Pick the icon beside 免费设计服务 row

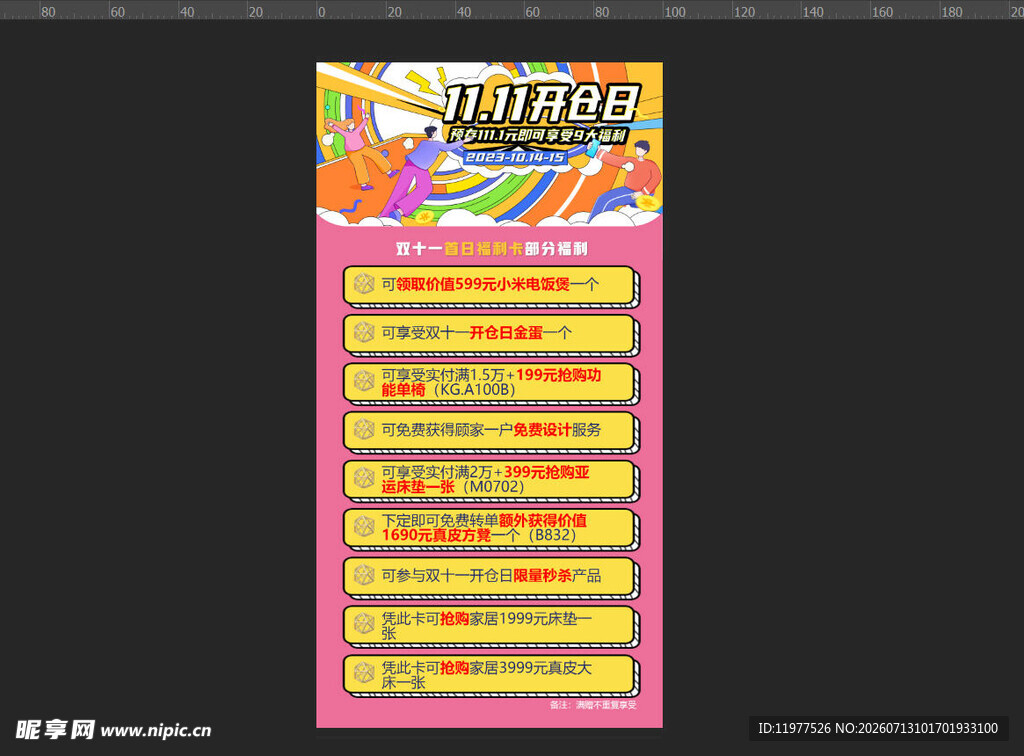pos(364,430)
